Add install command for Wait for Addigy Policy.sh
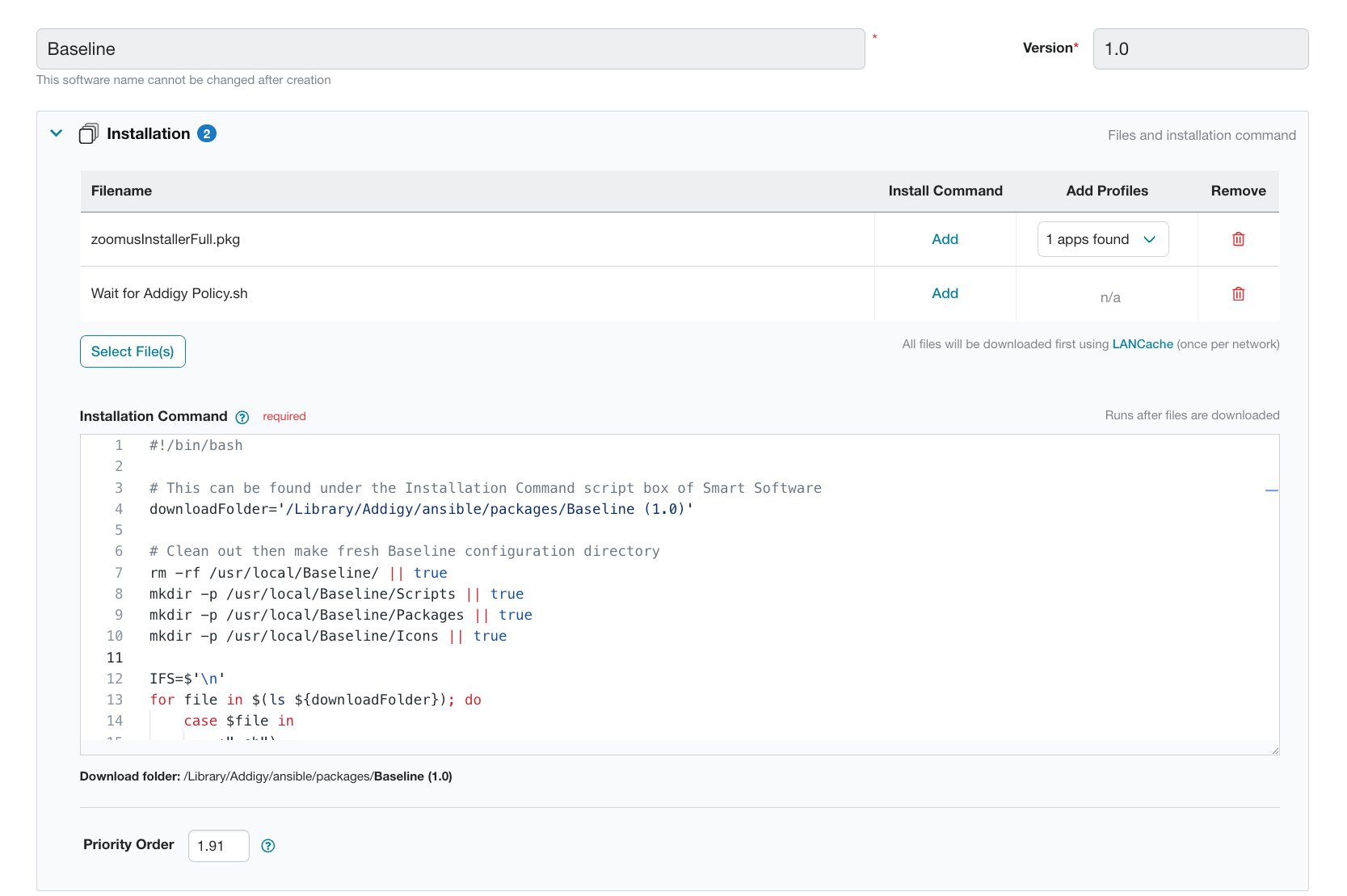 tap(945, 293)
